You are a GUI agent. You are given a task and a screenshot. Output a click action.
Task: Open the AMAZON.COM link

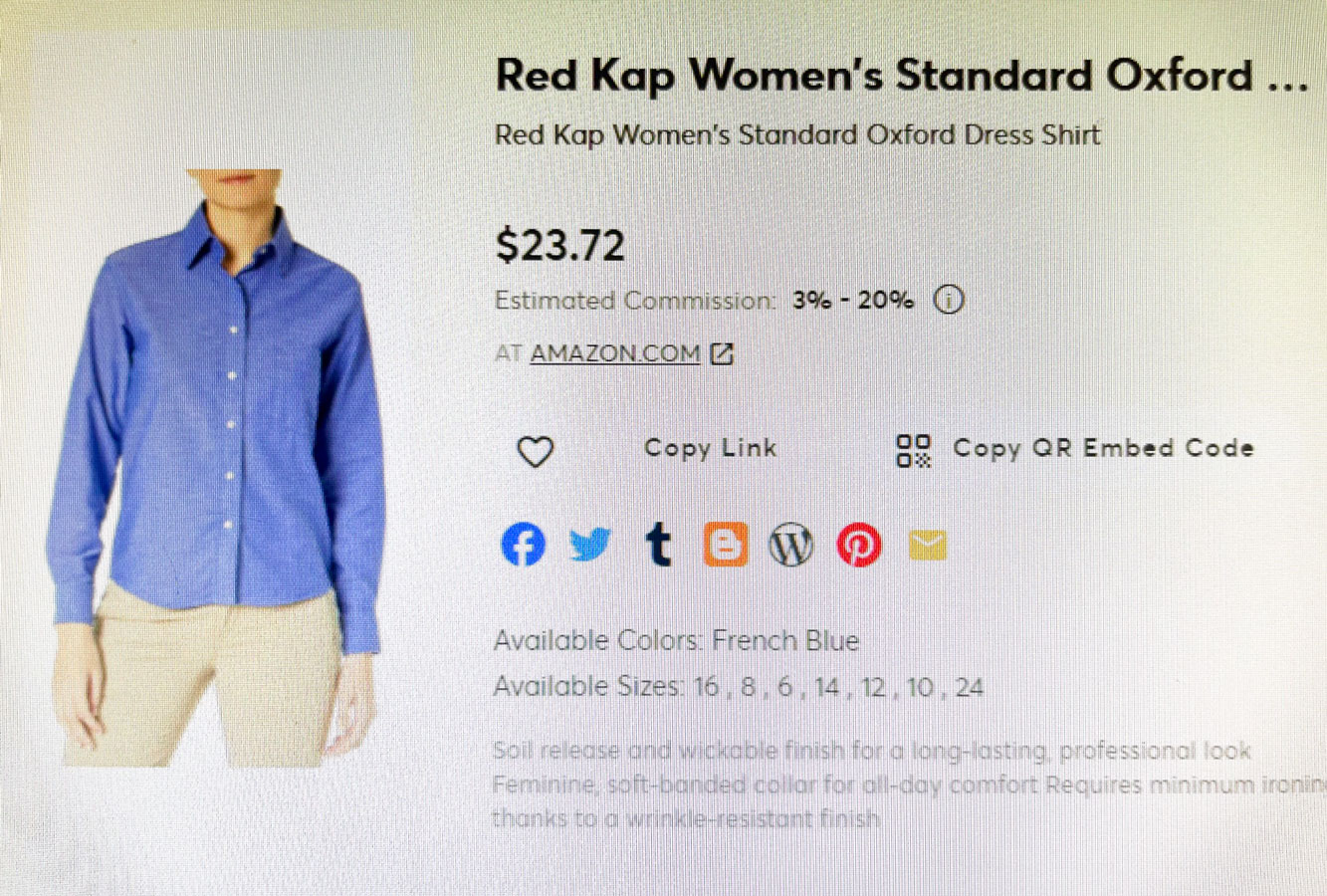click(615, 353)
